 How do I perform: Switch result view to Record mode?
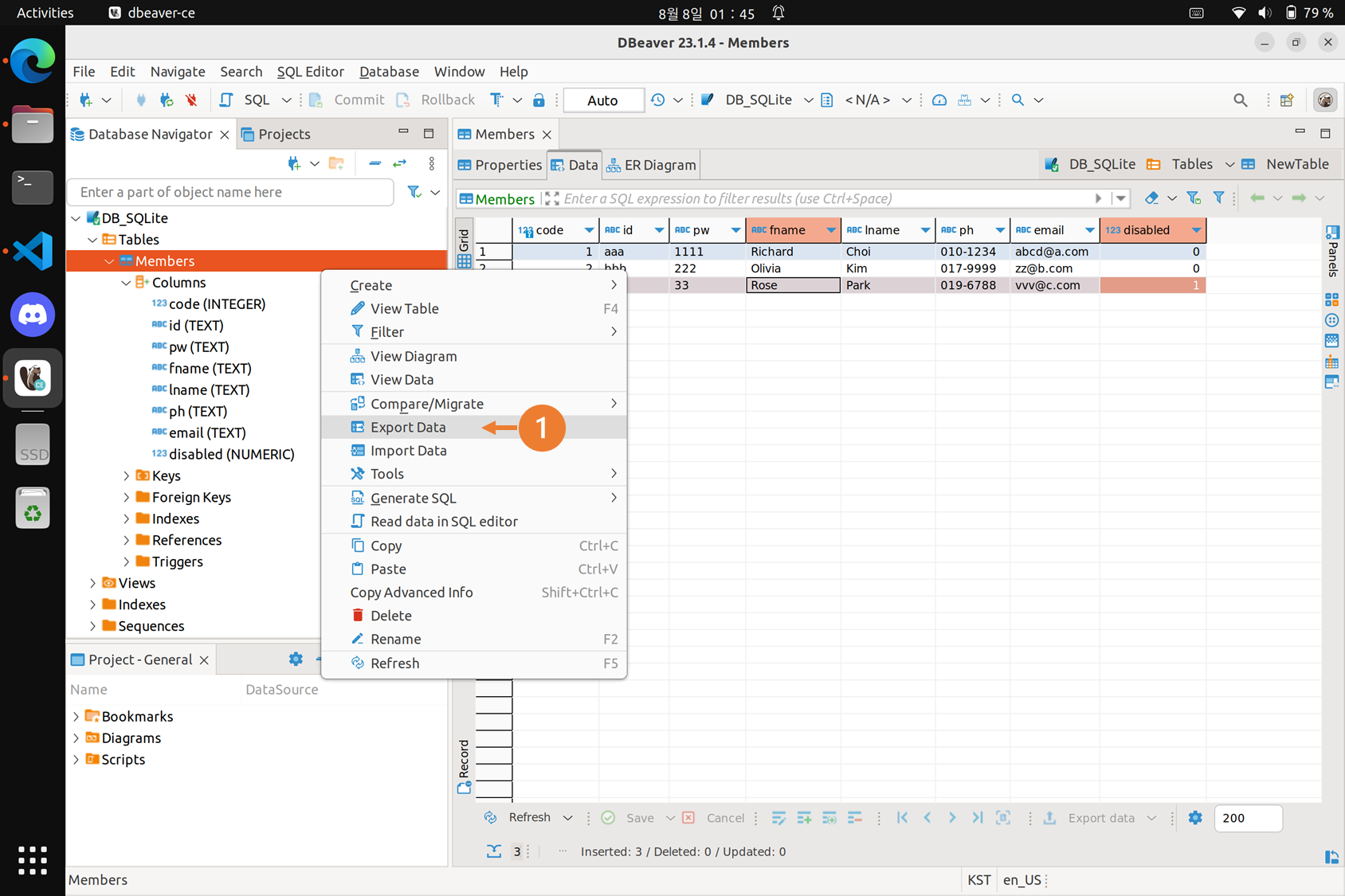(x=464, y=766)
